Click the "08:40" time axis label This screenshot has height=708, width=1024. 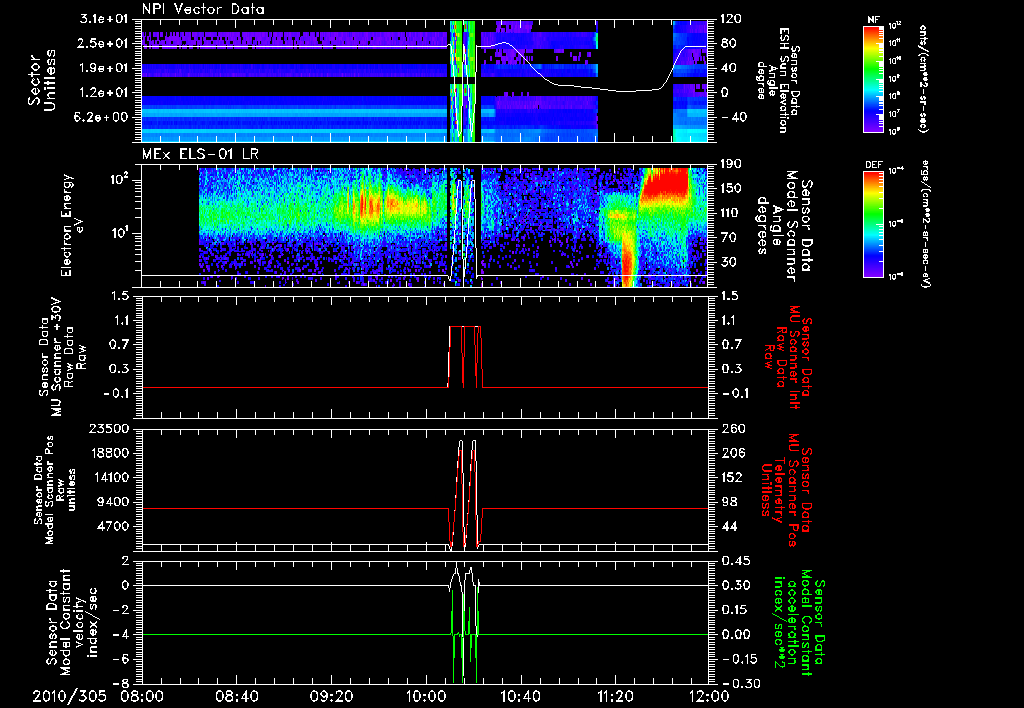click(236, 696)
